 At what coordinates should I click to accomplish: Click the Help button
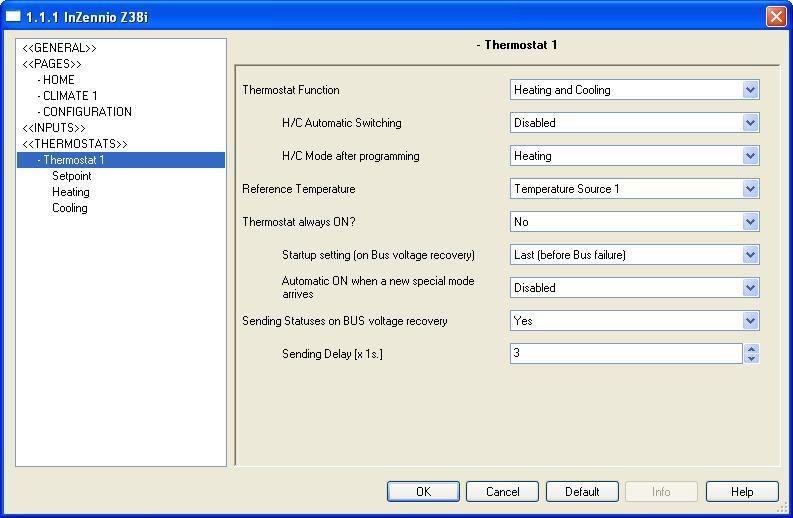pos(742,492)
